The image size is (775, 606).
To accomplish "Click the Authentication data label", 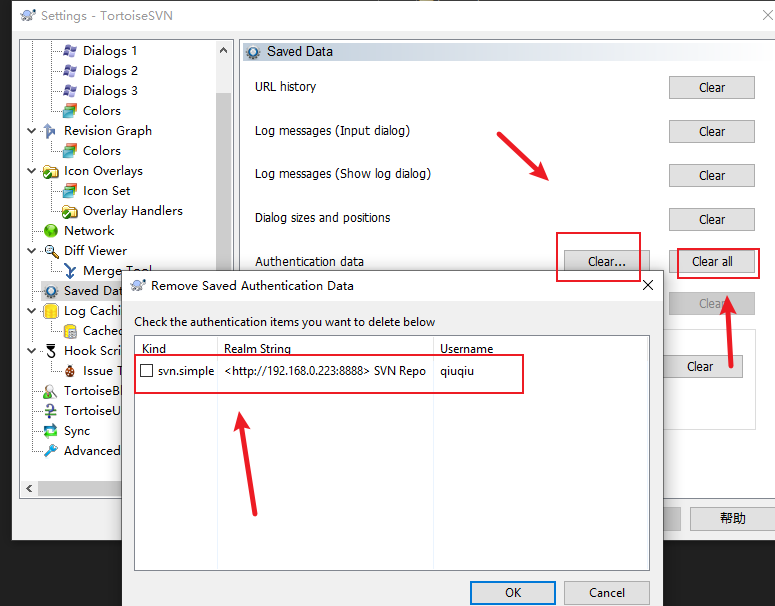I will (x=309, y=261).
